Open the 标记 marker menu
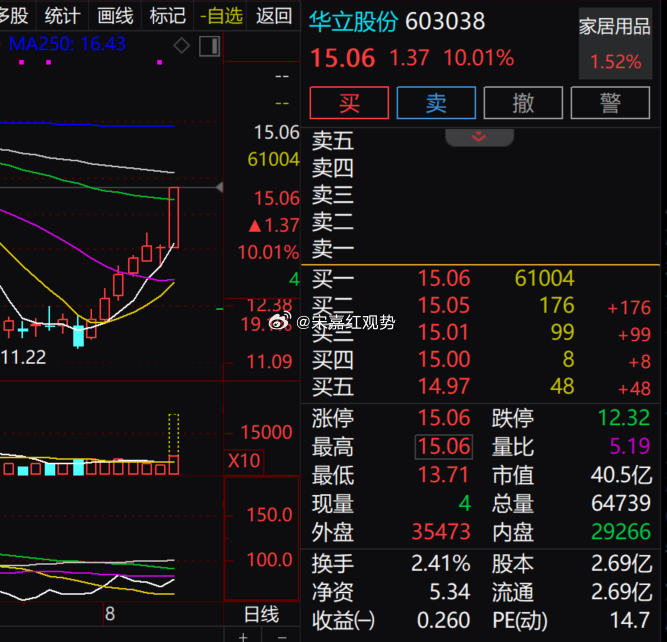Viewport: 667px width, 642px height. (168, 16)
